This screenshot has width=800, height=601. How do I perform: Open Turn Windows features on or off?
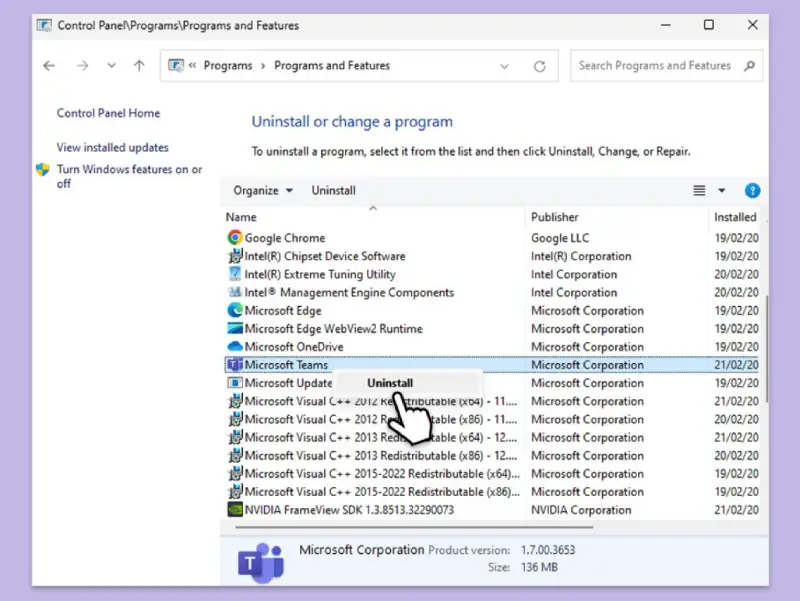[x=130, y=177]
